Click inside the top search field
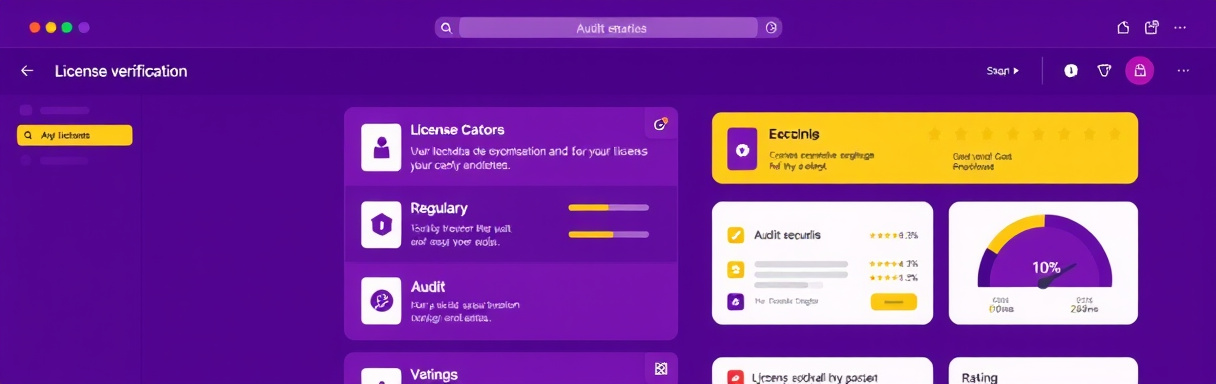This screenshot has height=384, width=1216. pos(608,28)
